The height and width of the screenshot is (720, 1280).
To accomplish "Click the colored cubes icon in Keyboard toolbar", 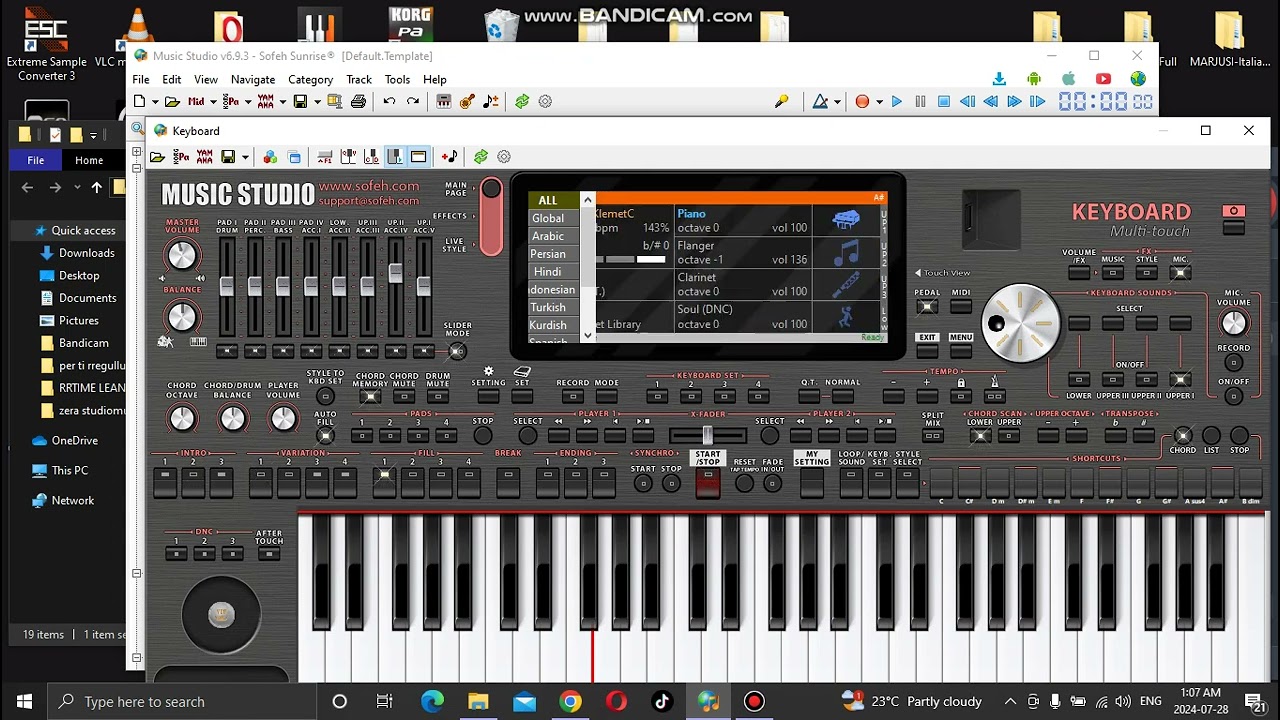I will click(270, 157).
